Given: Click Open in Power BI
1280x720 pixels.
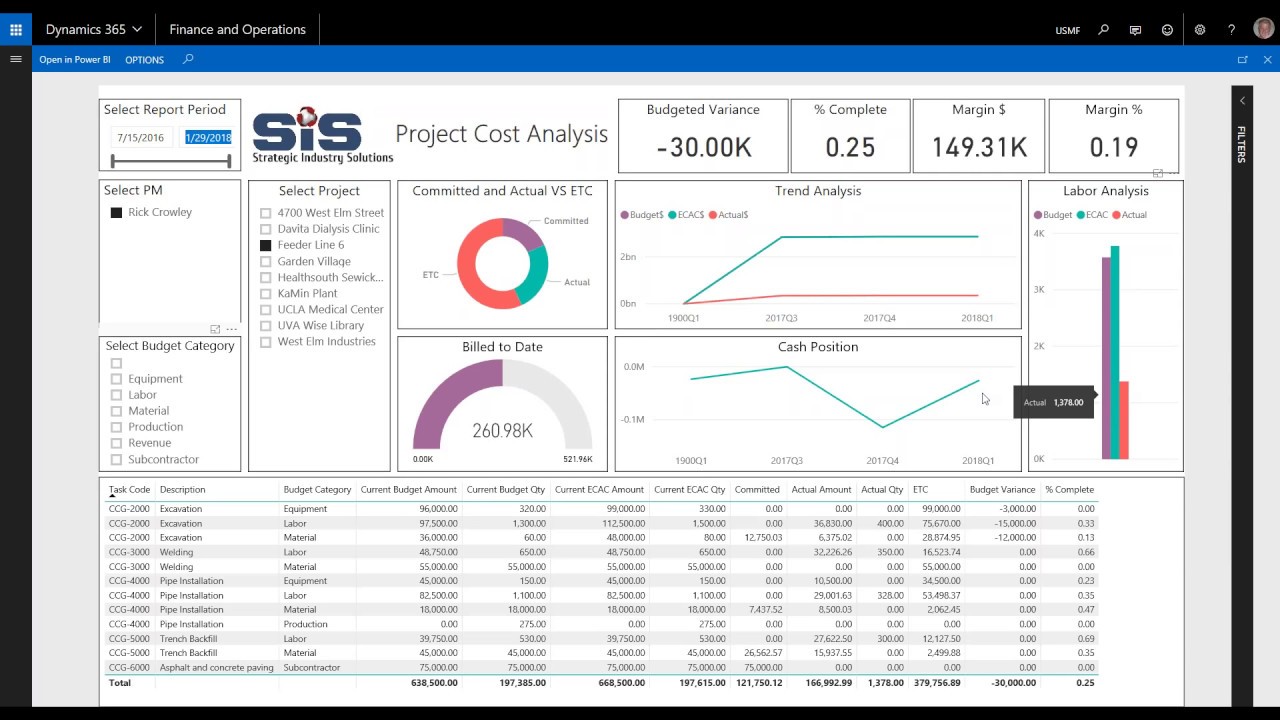Looking at the screenshot, I should (x=75, y=60).
